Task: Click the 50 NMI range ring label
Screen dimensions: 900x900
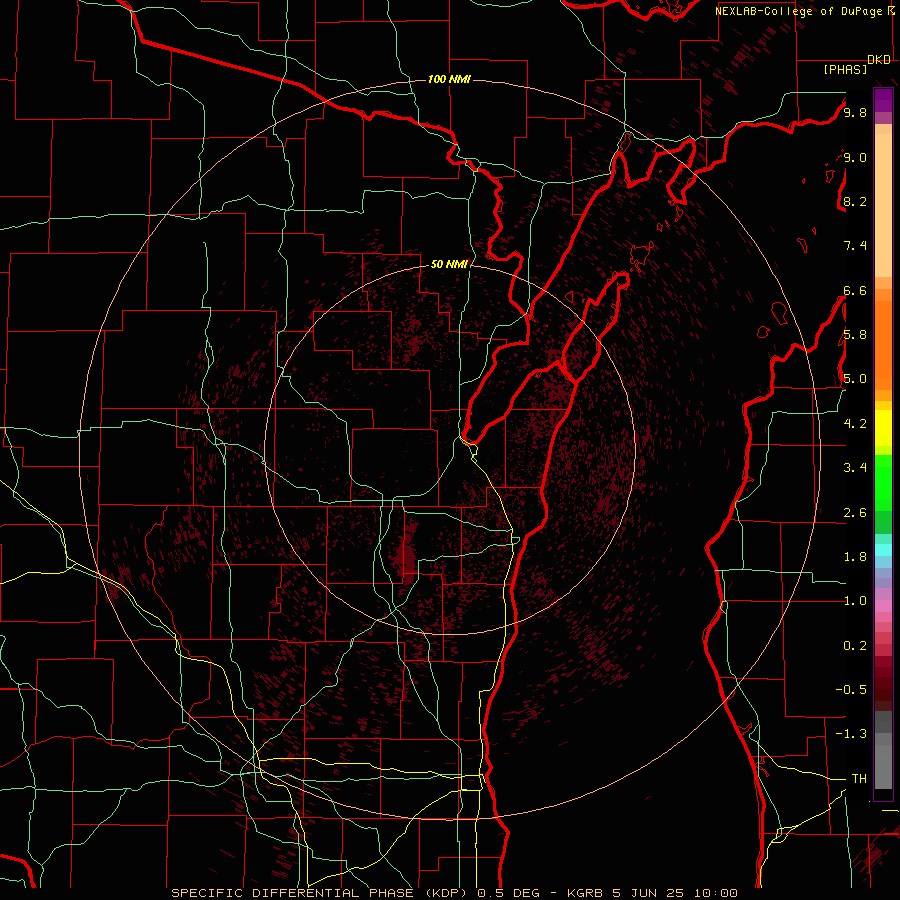Action: 449,264
